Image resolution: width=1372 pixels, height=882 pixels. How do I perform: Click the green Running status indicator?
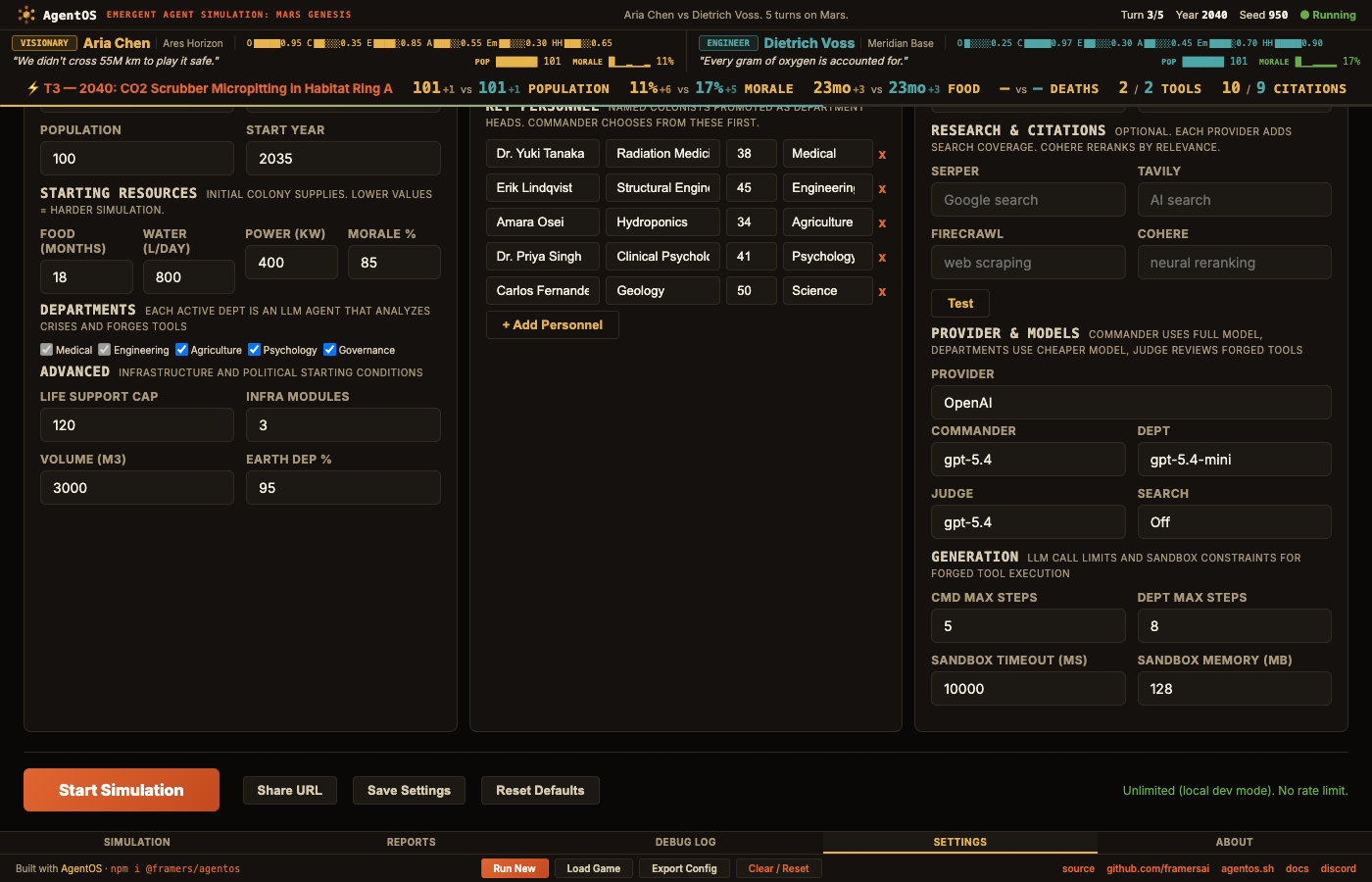1328,15
